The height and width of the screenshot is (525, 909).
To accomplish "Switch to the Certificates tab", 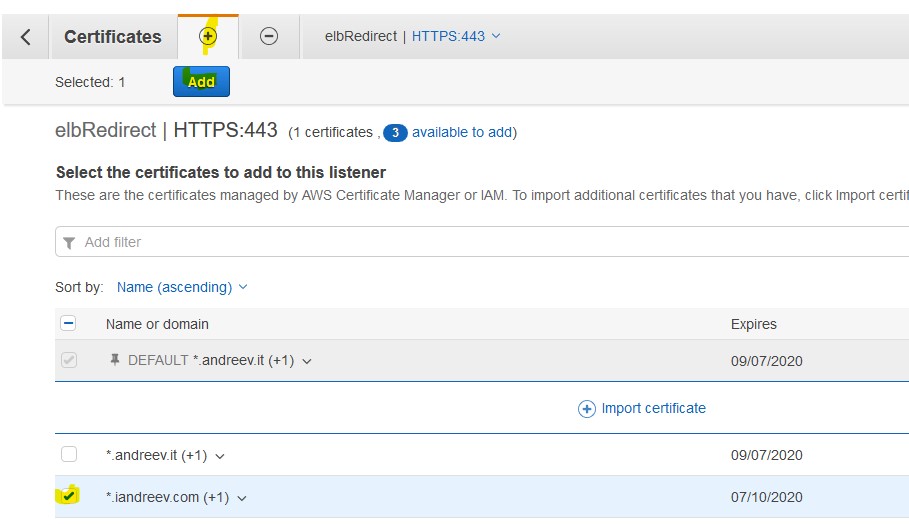I will pos(113,37).
